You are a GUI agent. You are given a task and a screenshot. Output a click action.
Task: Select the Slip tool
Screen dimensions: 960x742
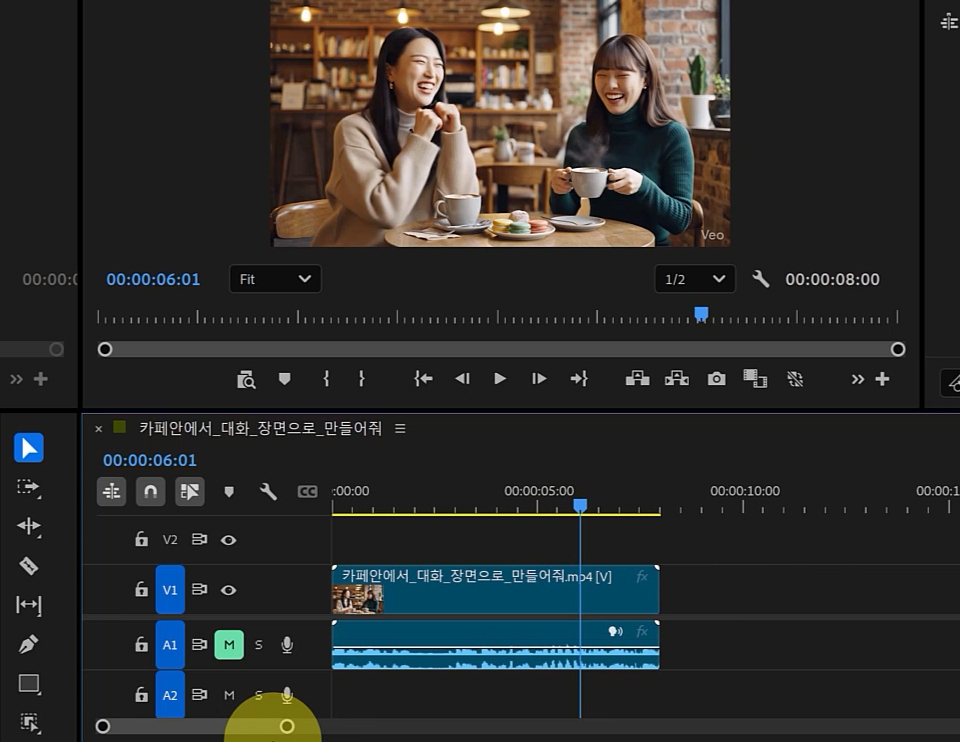(28, 605)
